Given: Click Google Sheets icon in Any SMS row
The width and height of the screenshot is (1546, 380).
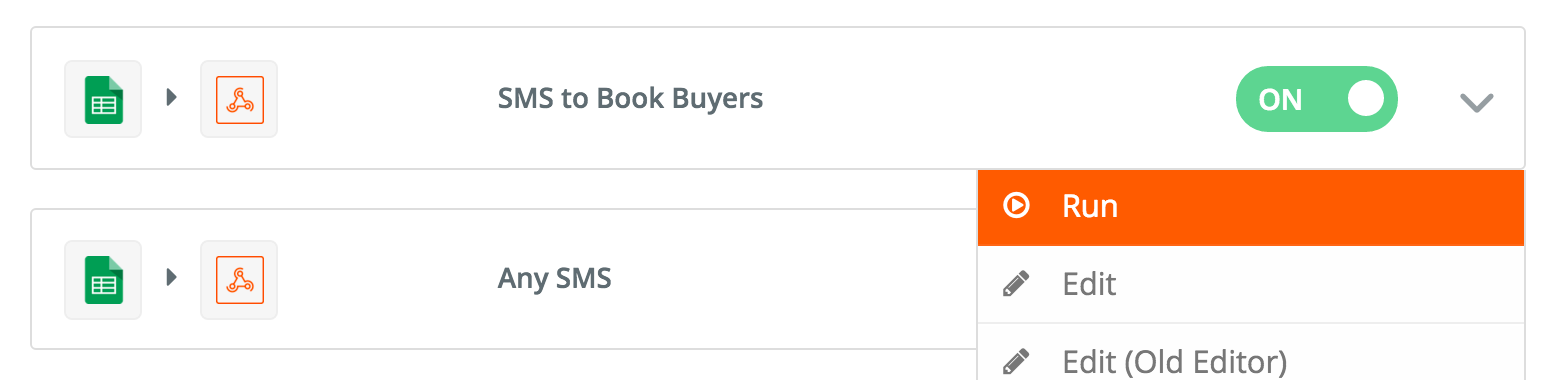Looking at the screenshot, I should tap(103, 279).
